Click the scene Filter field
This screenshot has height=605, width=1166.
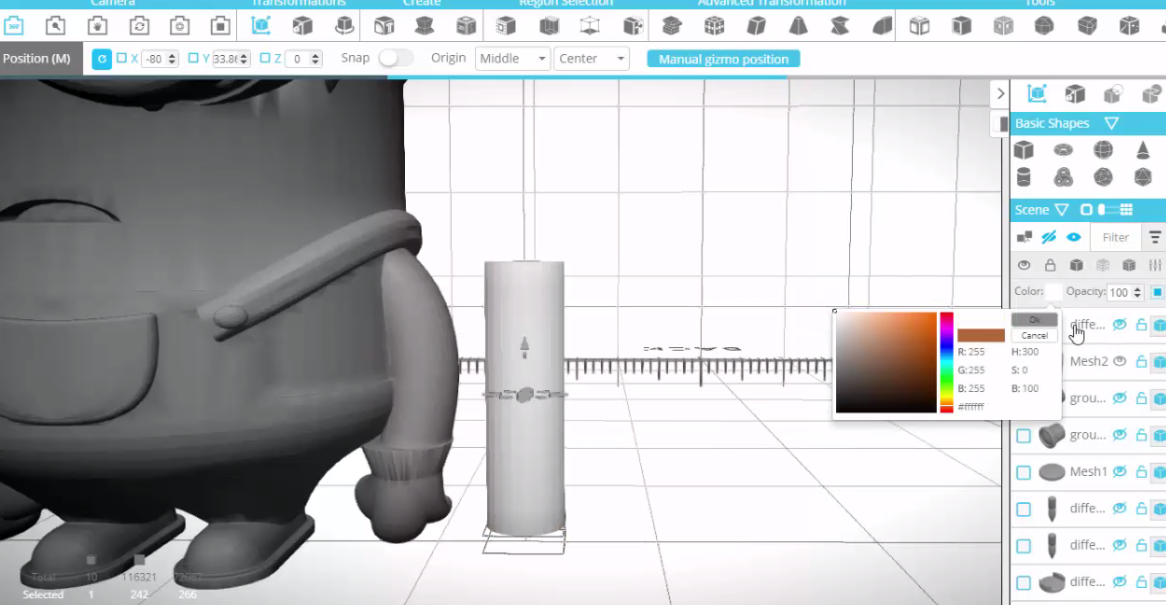click(1116, 237)
